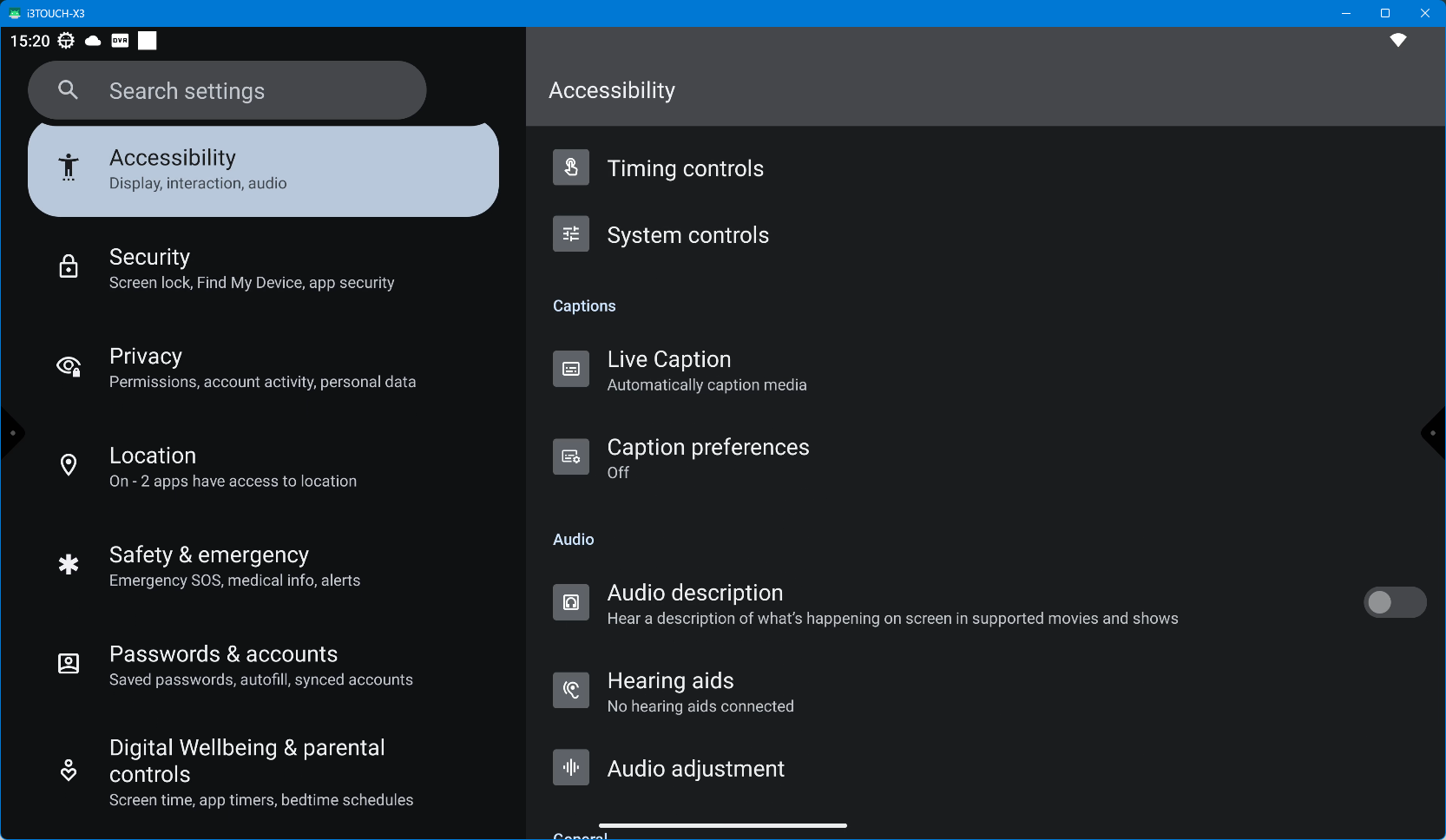Click the Timing controls icon
Screen dimensions: 1446x840
[x=571, y=167]
